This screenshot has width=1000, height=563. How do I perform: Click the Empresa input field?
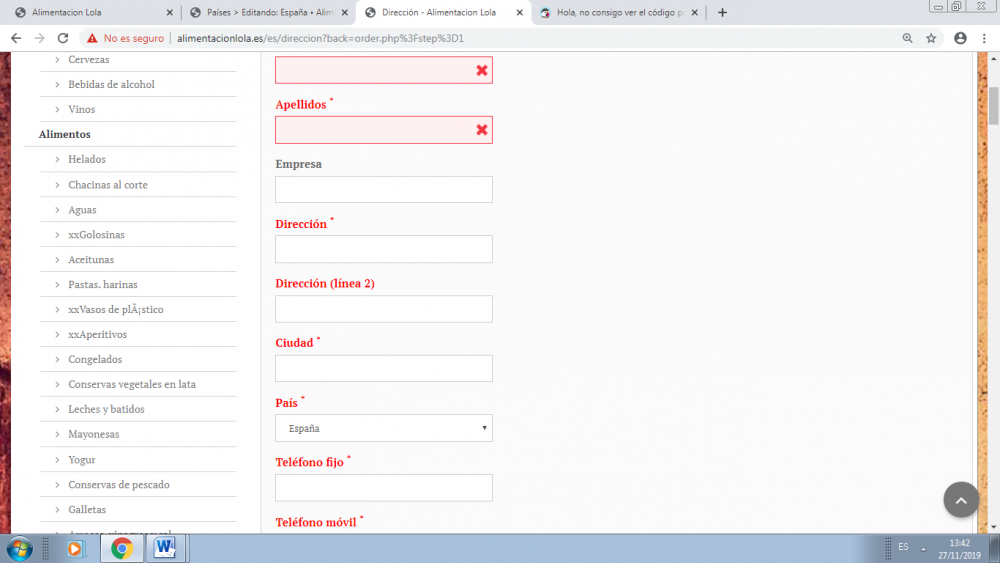[384, 189]
